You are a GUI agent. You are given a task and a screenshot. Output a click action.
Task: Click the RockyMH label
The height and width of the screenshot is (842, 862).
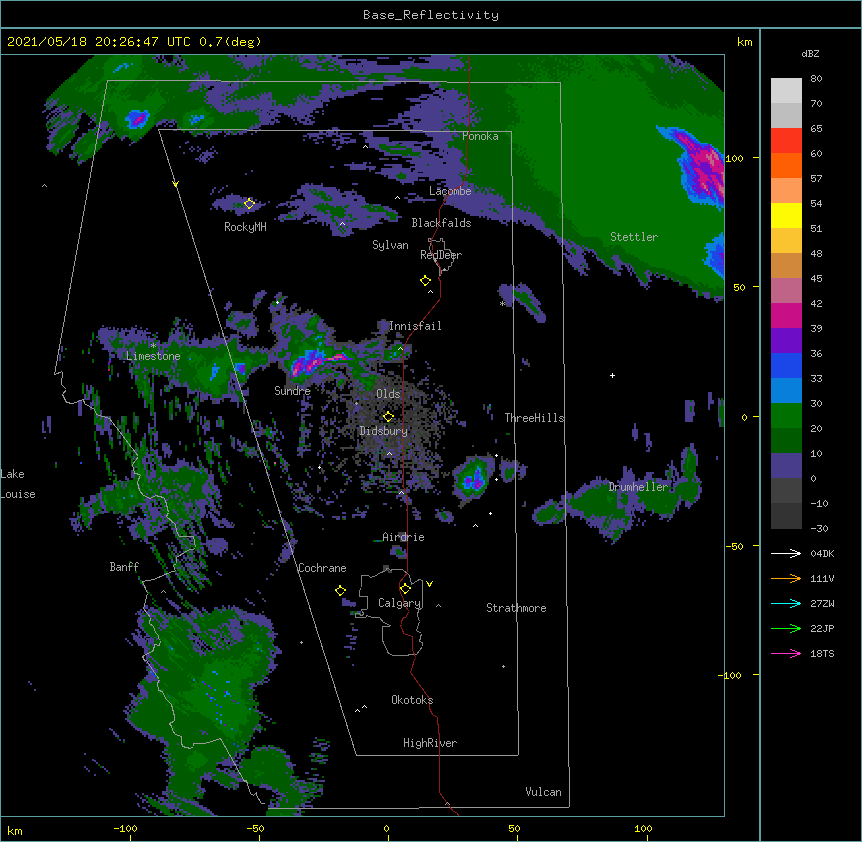click(245, 227)
